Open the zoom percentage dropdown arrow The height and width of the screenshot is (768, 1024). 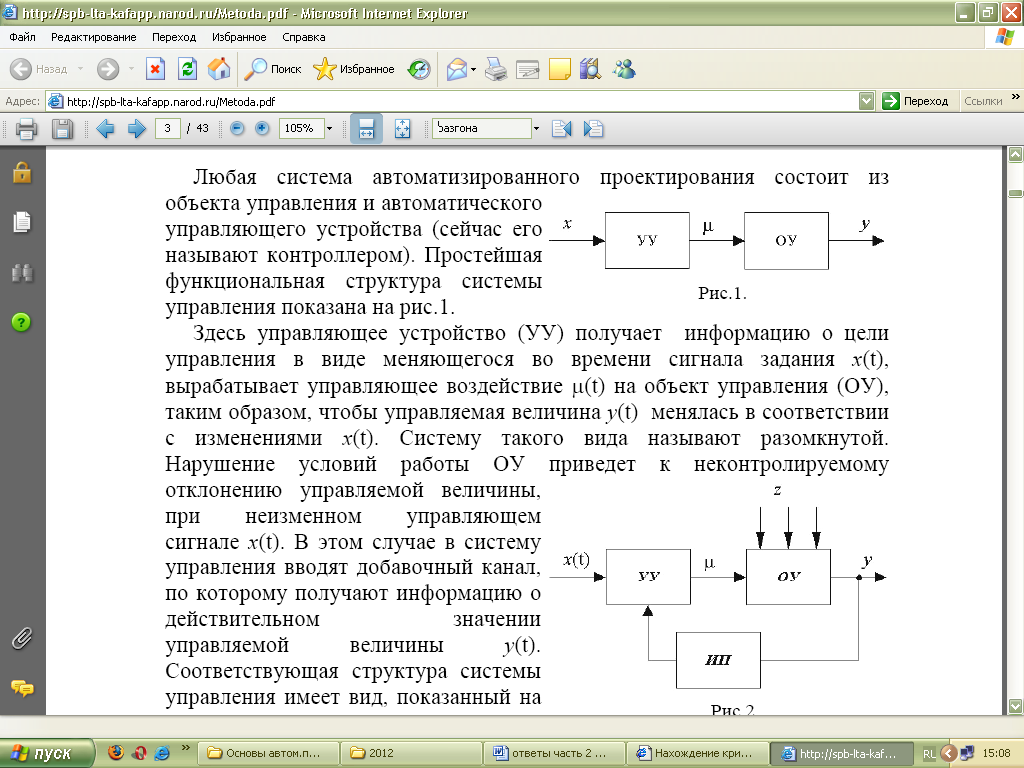329,129
